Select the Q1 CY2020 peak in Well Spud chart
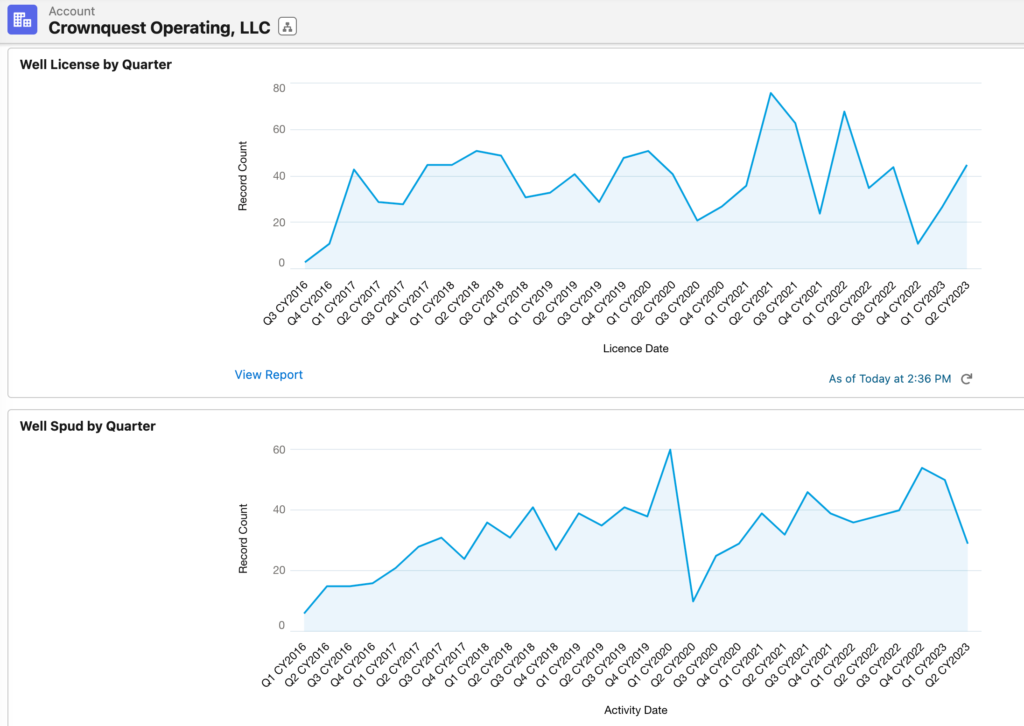This screenshot has width=1024, height=726. (x=670, y=450)
